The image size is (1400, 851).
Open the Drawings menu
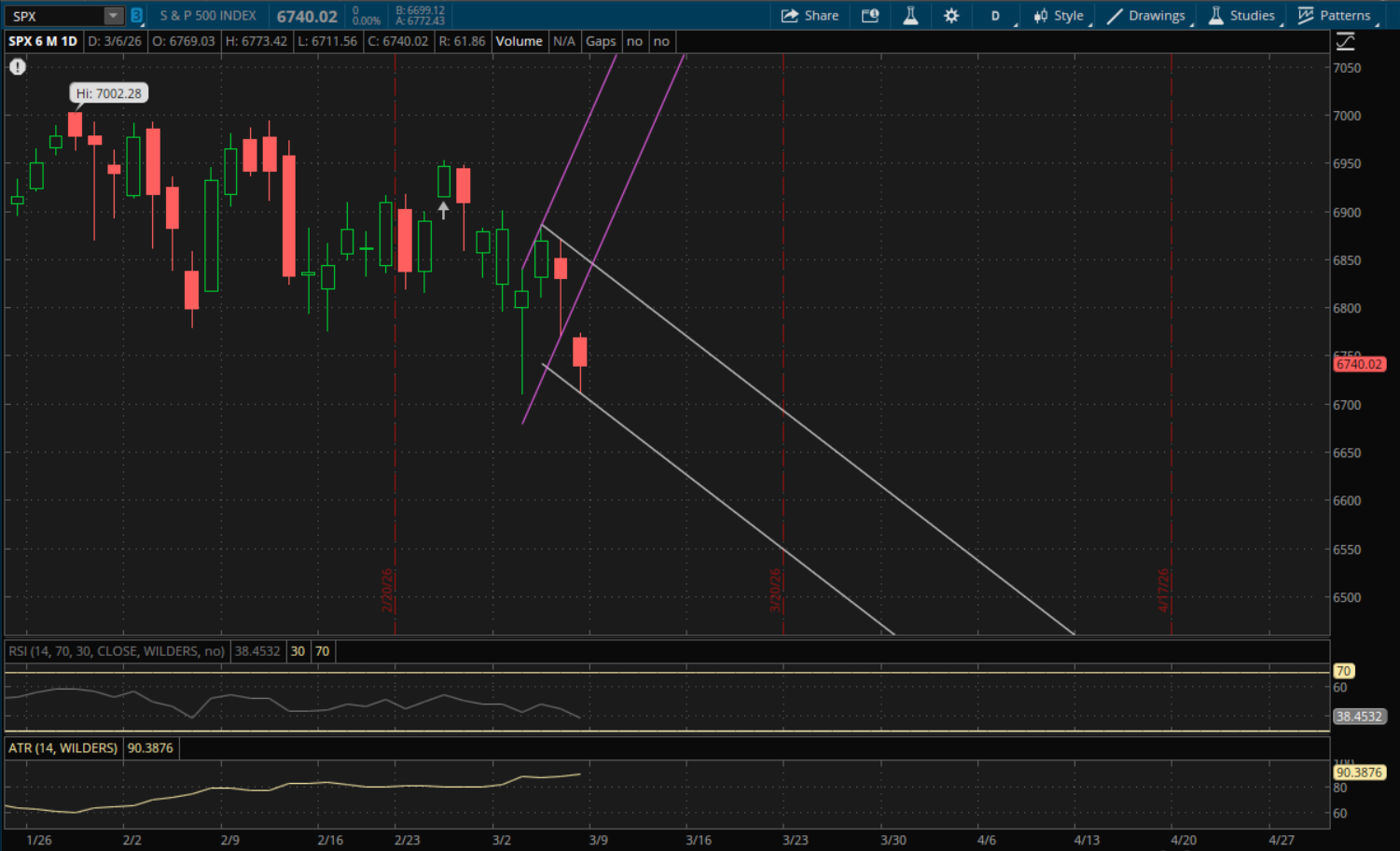[x=1146, y=16]
